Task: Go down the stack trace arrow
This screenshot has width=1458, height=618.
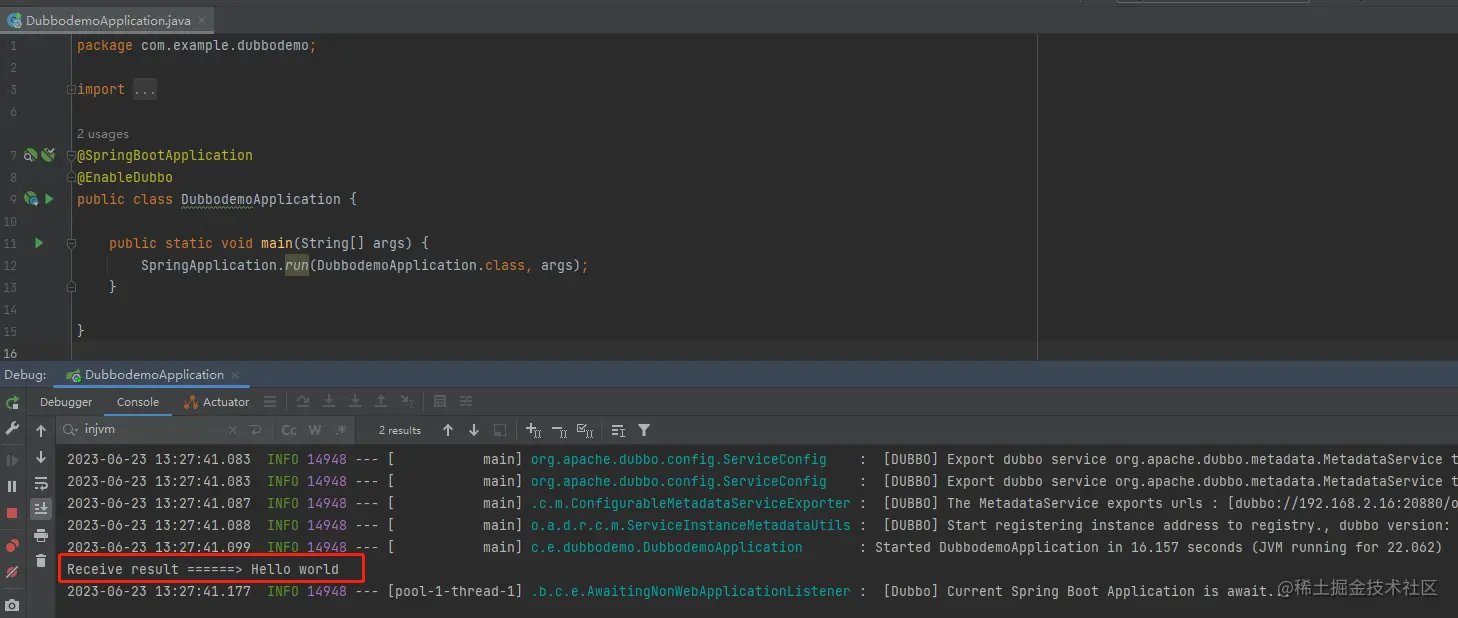Action: tap(41, 457)
